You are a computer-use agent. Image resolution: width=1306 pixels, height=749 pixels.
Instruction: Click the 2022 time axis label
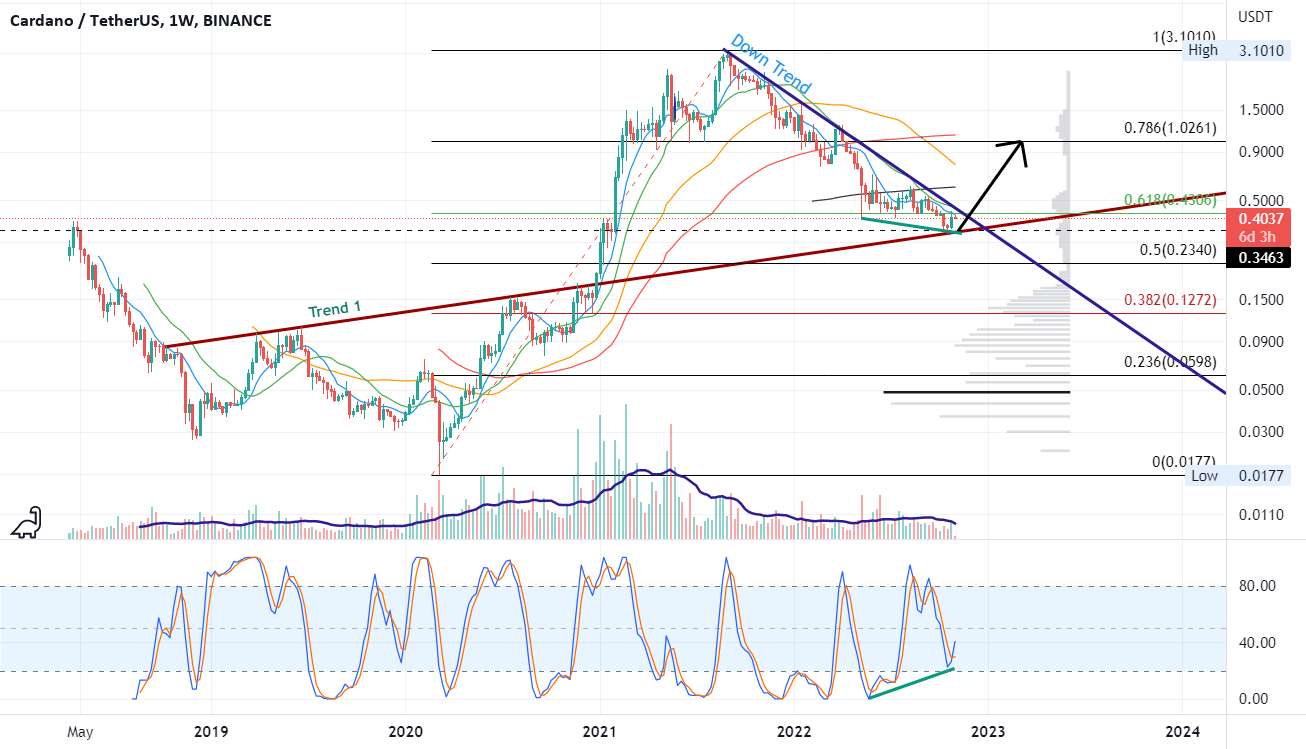click(x=794, y=731)
